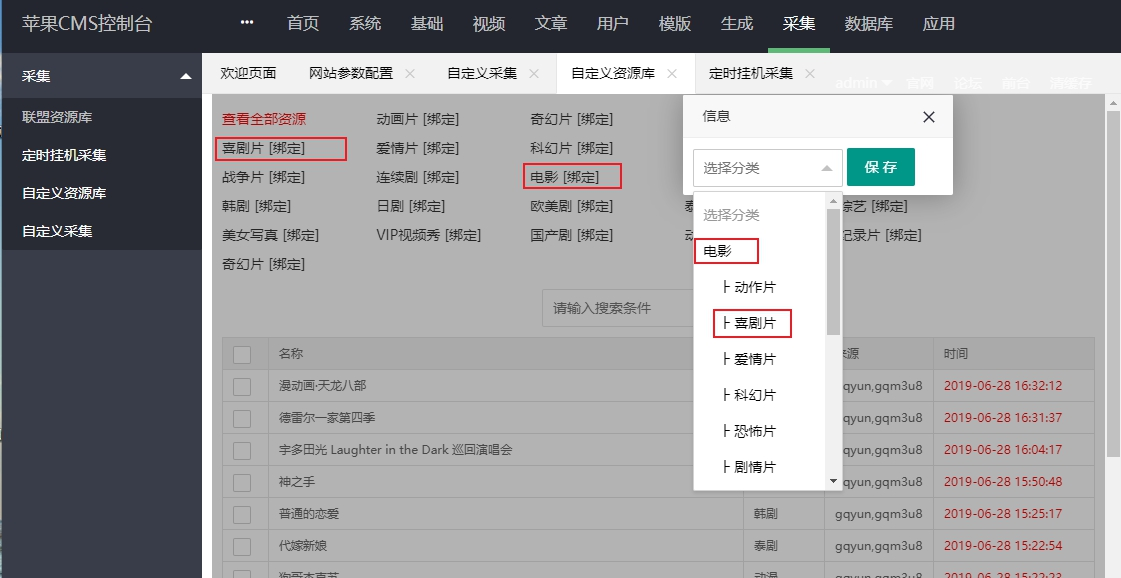Close the 信息 dialog with X icon
This screenshot has width=1121, height=578.
pos(928,117)
